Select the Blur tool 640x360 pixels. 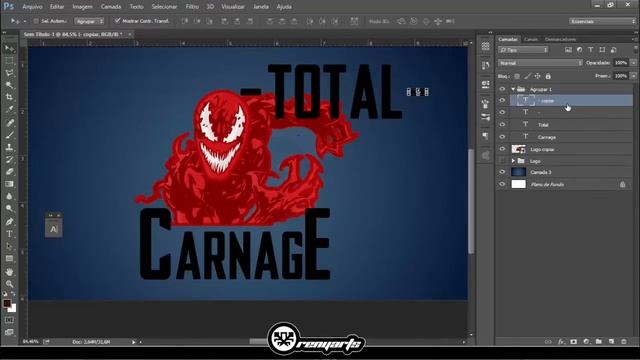point(9,196)
